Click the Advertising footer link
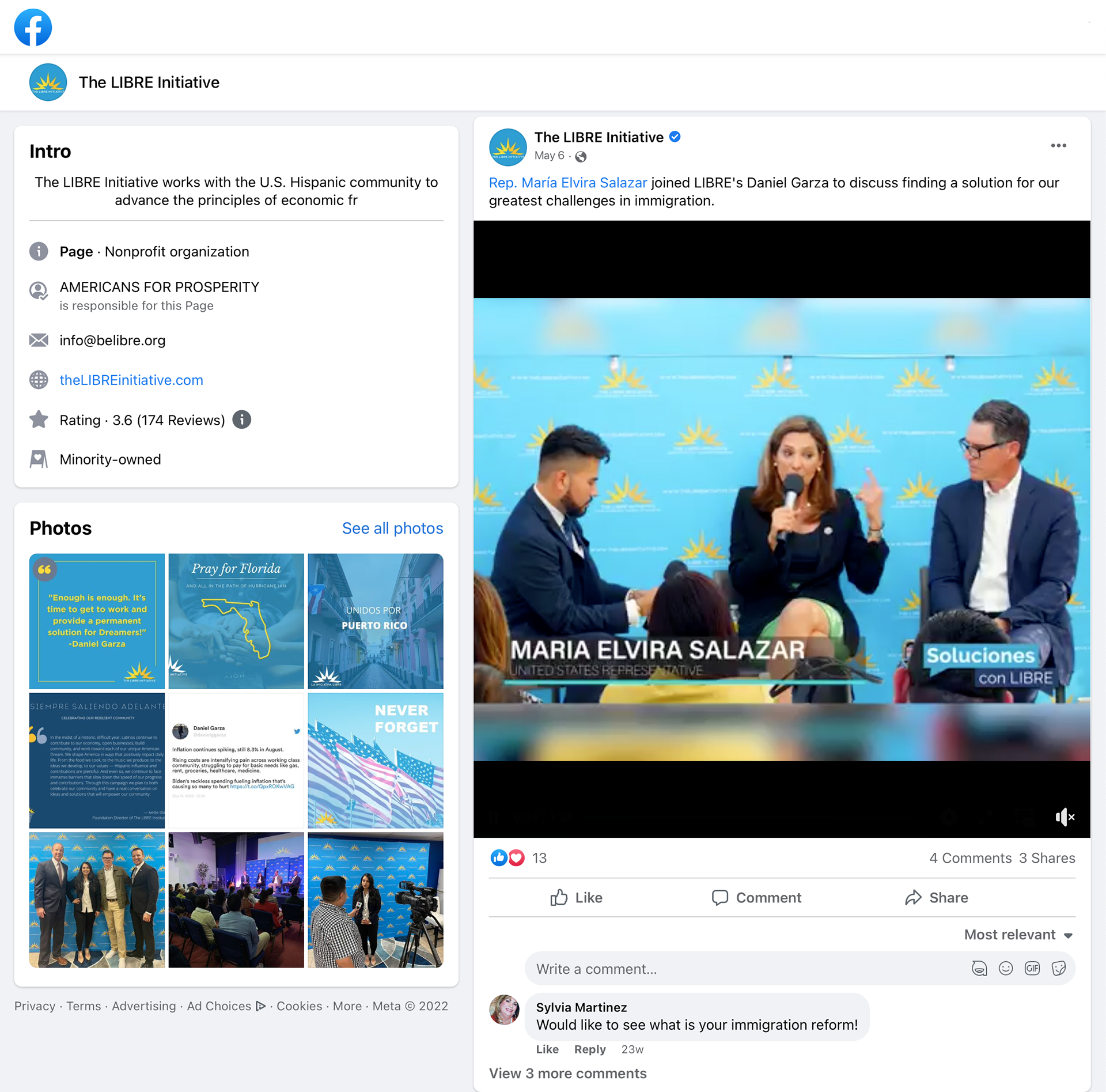The image size is (1106, 1092). coord(144,1006)
